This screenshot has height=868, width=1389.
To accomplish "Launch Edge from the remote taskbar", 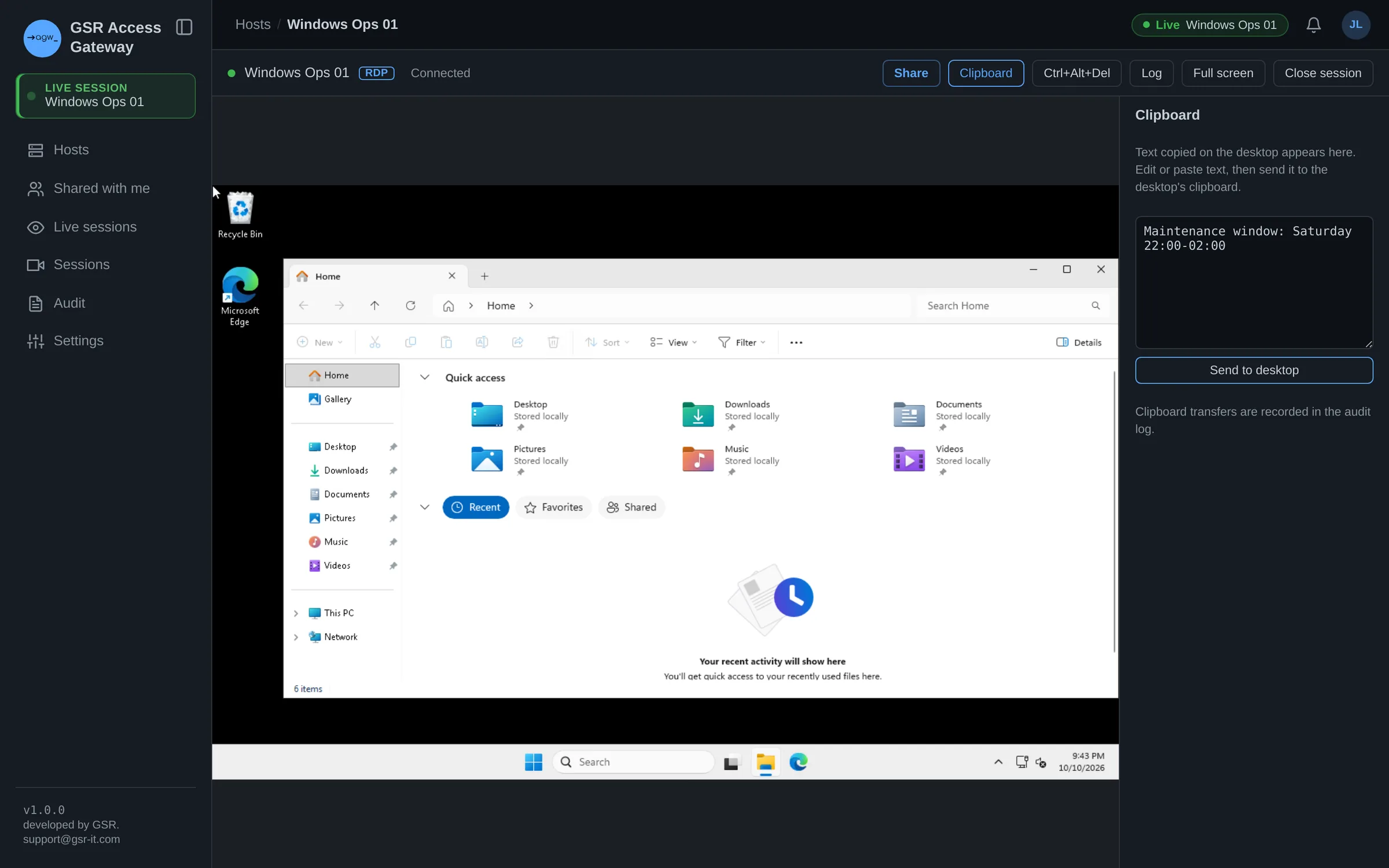I will (x=799, y=762).
